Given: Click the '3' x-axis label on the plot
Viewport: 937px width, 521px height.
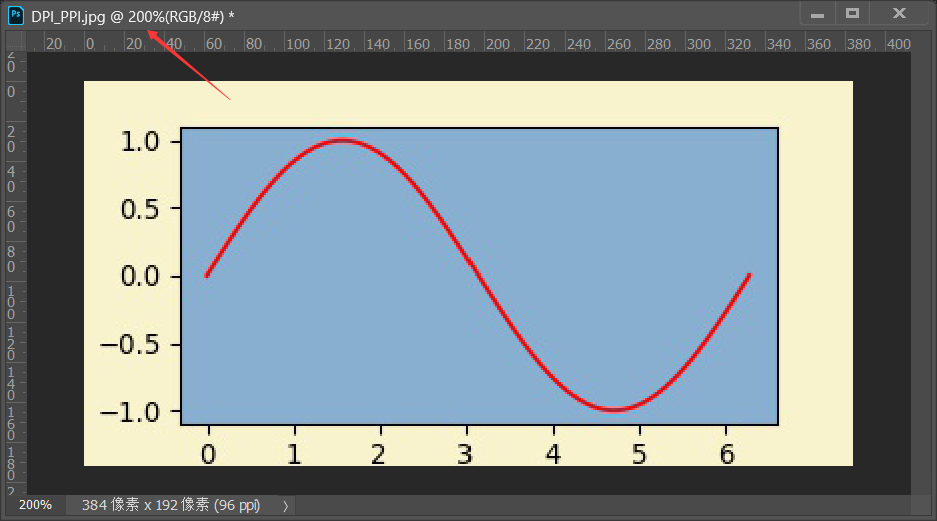Looking at the screenshot, I should pyautogui.click(x=465, y=455).
